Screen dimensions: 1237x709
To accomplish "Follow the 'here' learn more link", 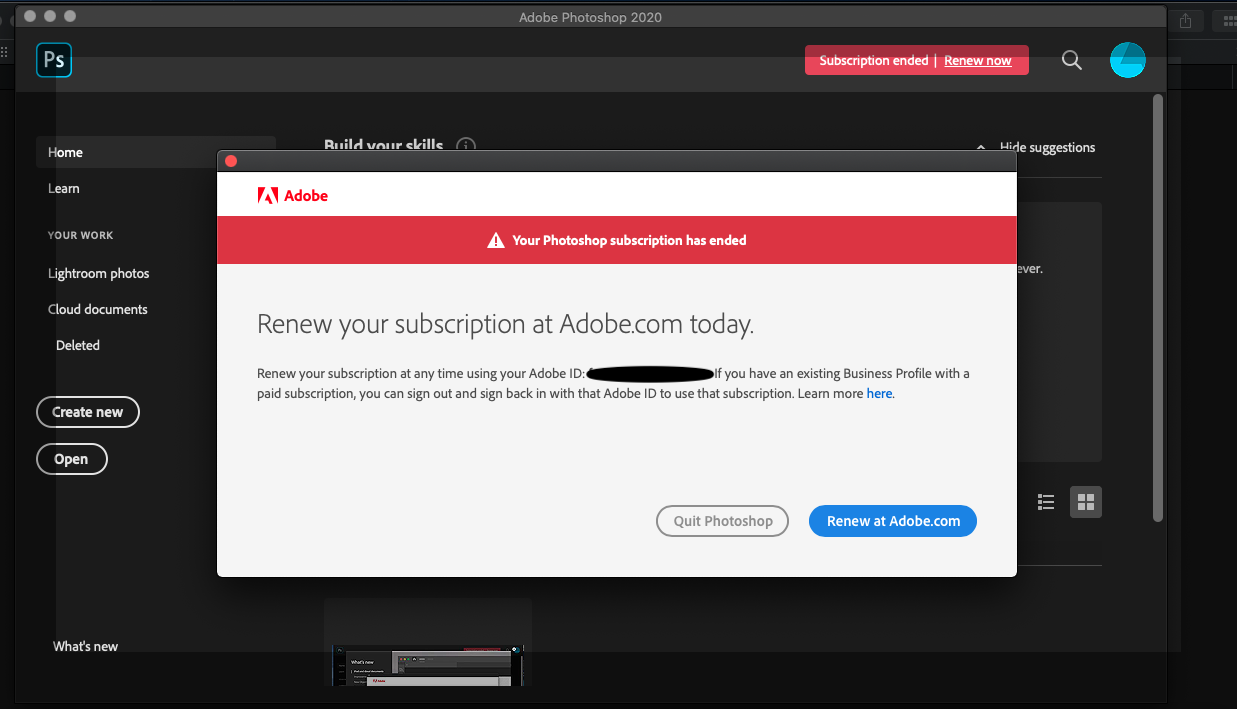I will click(x=879, y=394).
